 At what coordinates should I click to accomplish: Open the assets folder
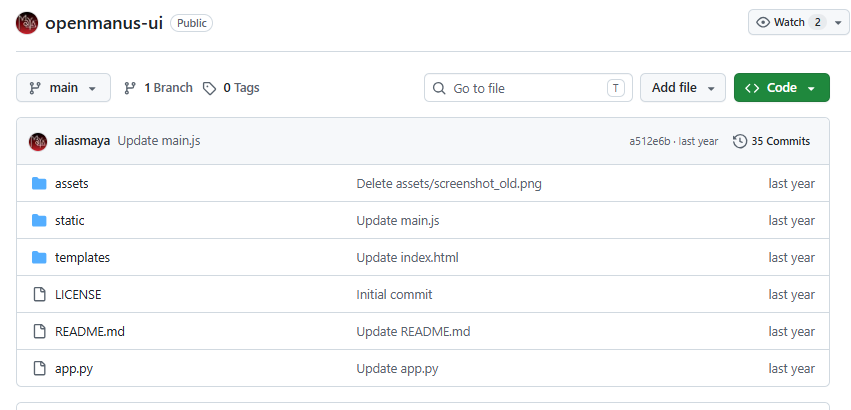72,184
